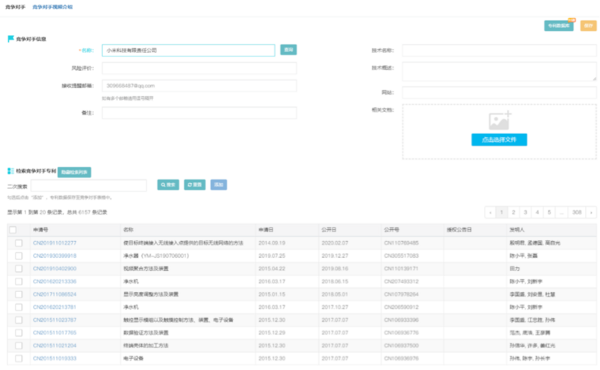Click the teal button beside the patent search heading
Image resolution: width=600 pixels, height=370 pixels.
click(74, 172)
